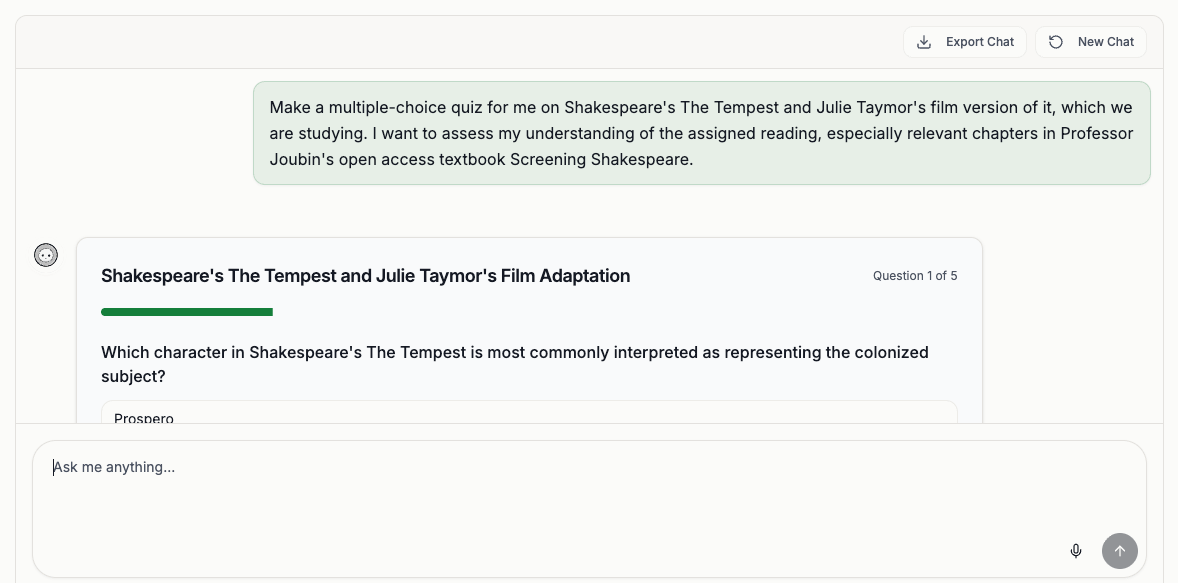Click the green quiz progress bar
Viewport: 1178px width, 583px height.
187,312
